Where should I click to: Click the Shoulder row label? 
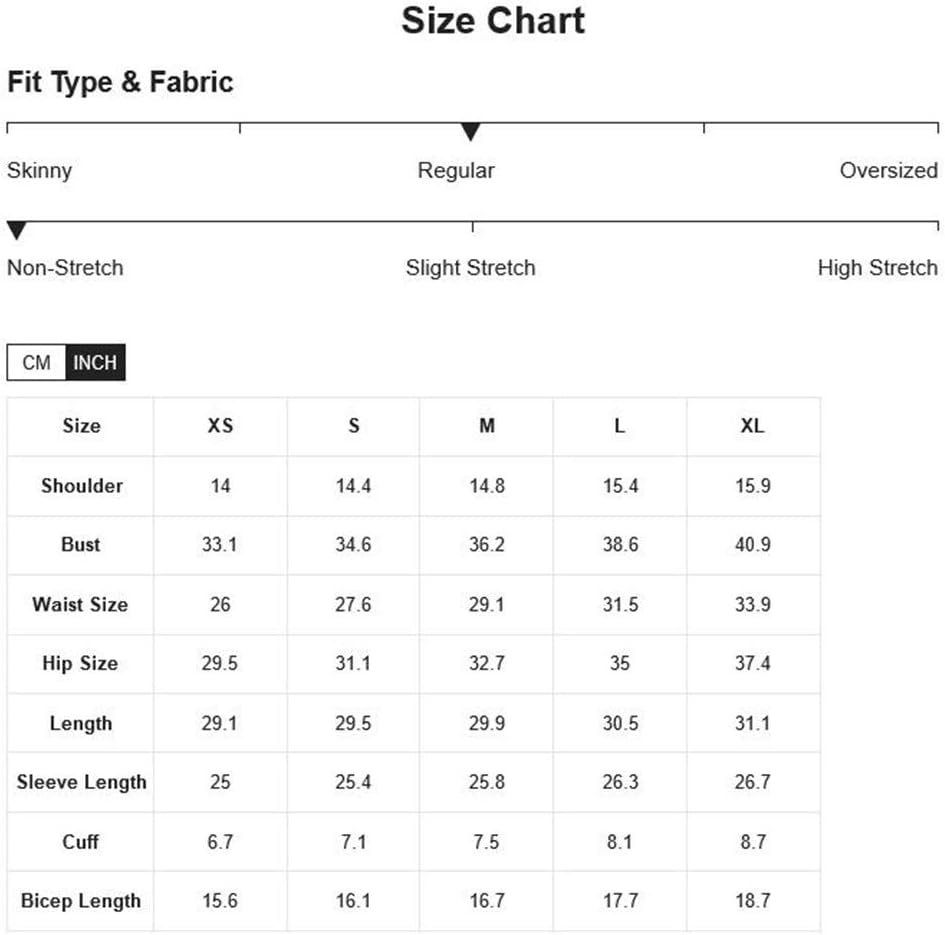coord(81,486)
